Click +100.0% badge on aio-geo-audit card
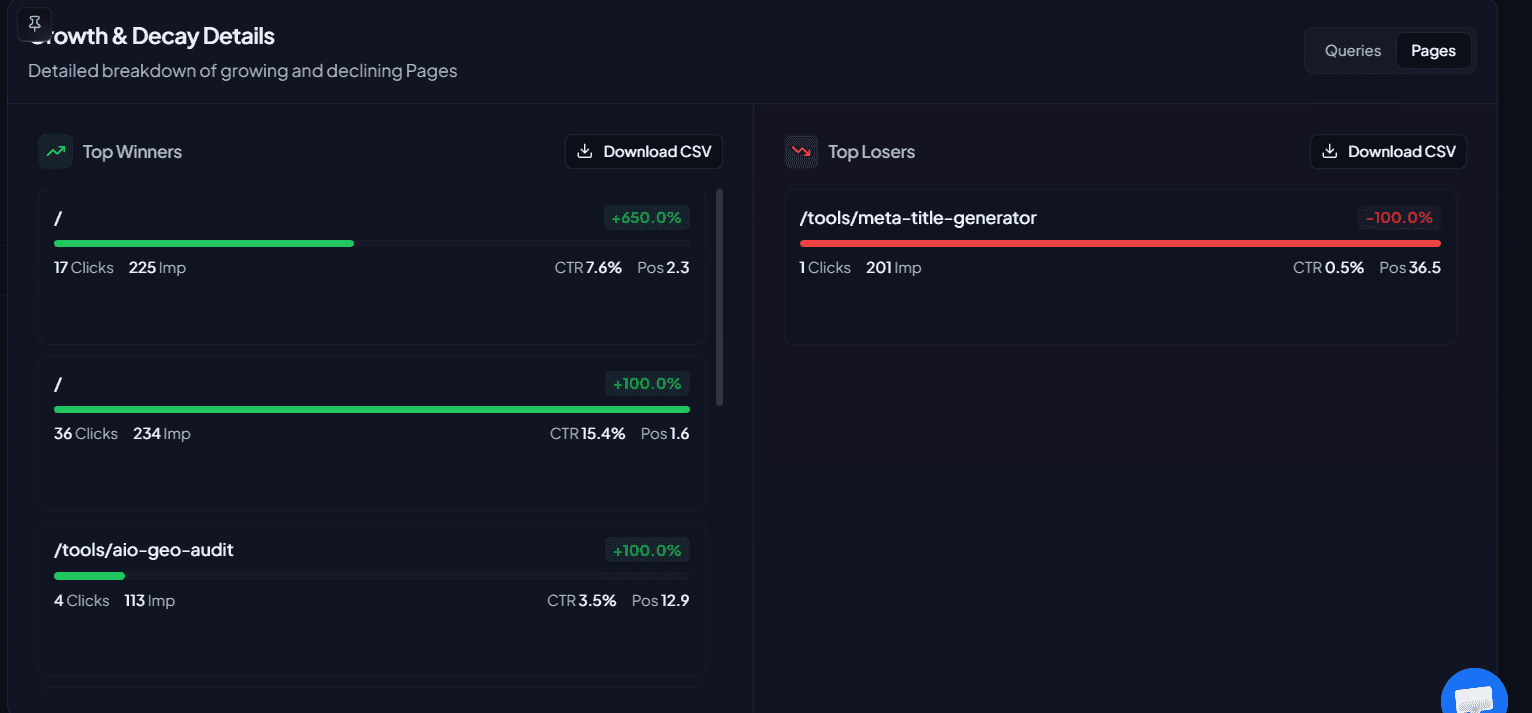The image size is (1532, 713). tap(647, 551)
